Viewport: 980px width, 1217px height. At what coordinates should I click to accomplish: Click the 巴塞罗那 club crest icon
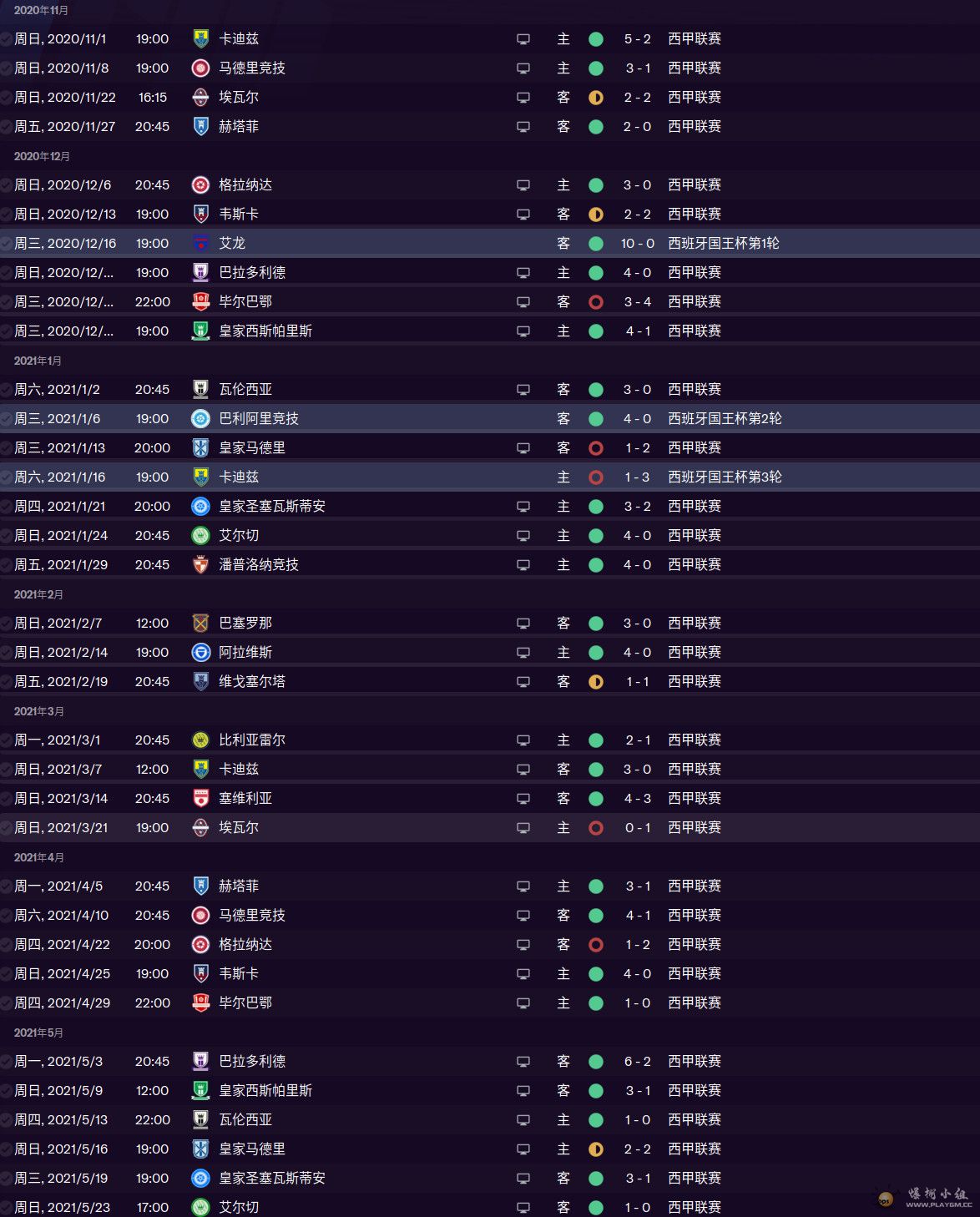tap(200, 624)
